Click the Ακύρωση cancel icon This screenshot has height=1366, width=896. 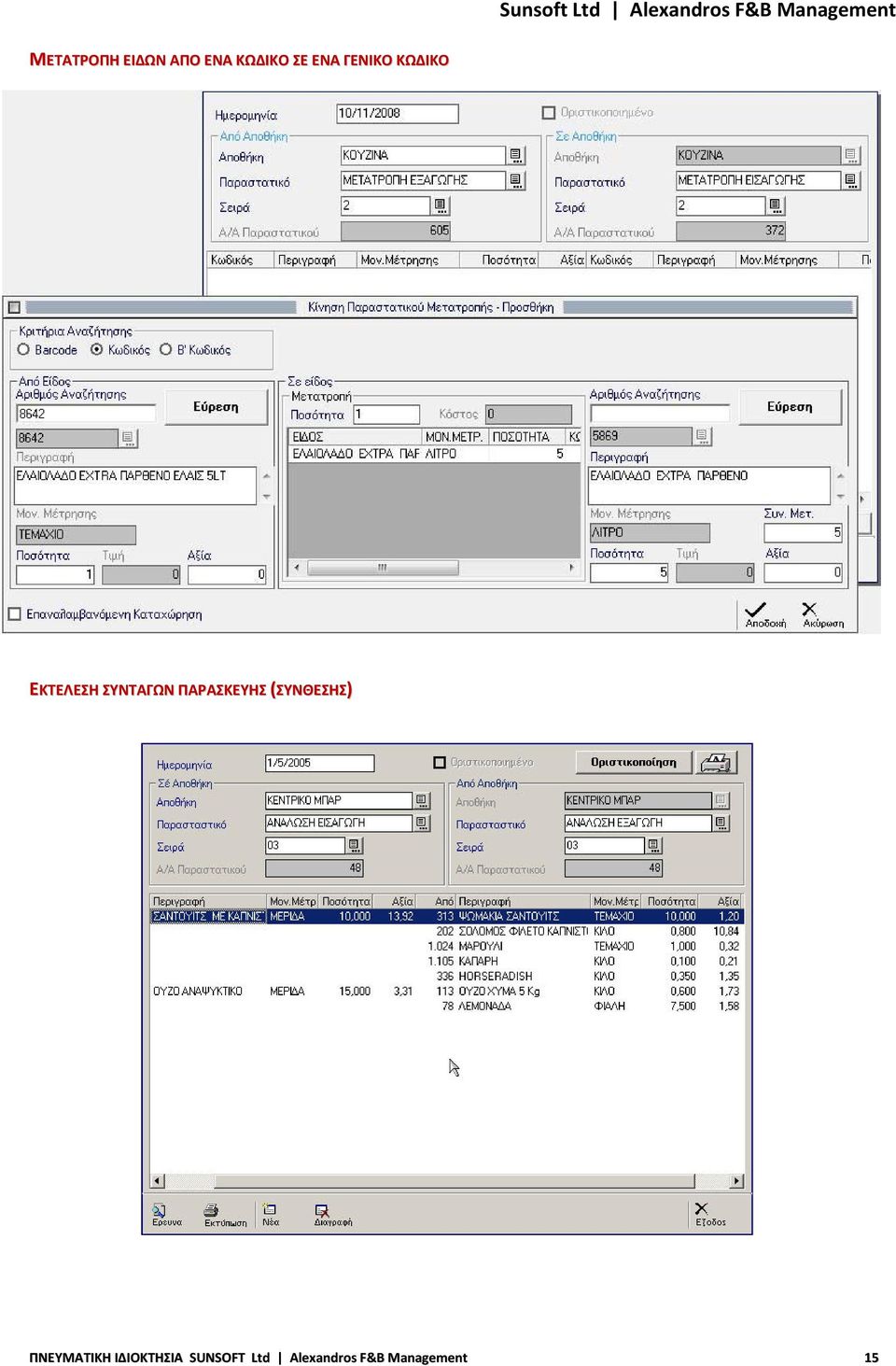pos(809,609)
